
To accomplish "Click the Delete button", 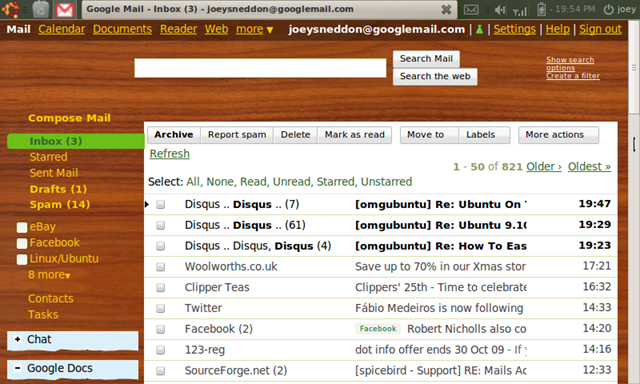I will (x=295, y=135).
